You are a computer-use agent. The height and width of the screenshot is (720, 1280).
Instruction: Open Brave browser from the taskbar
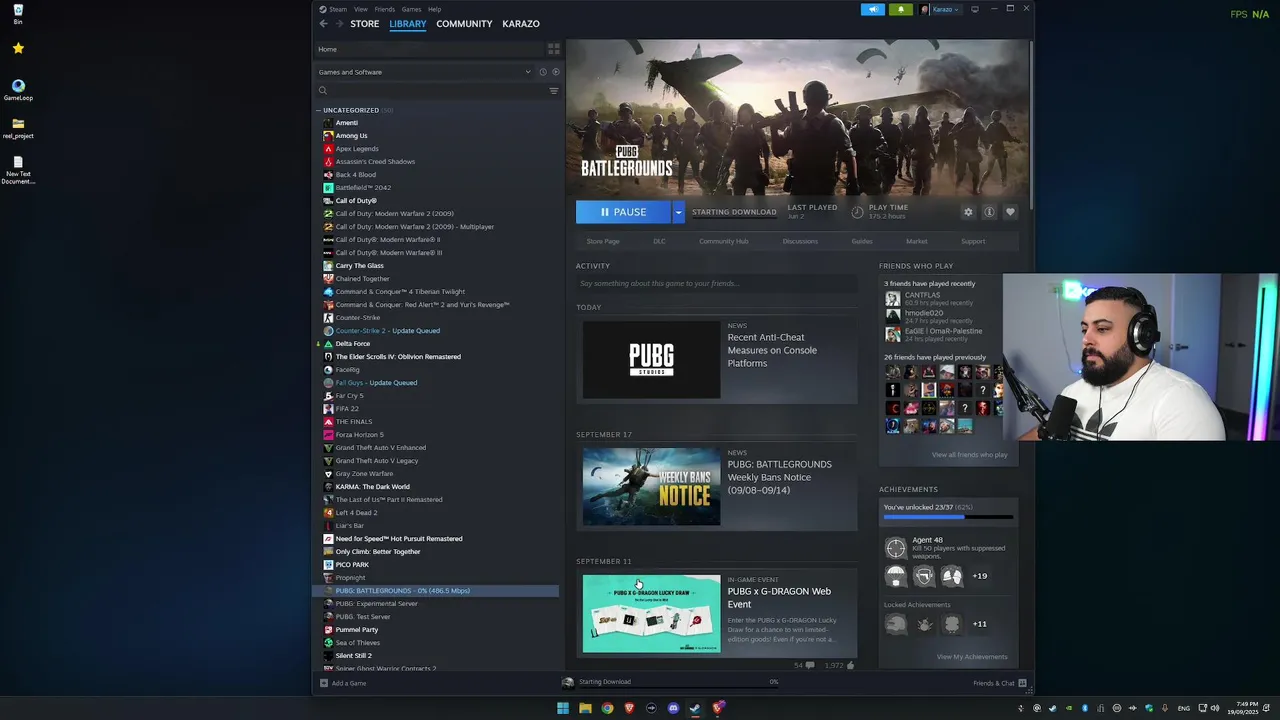pos(629,708)
